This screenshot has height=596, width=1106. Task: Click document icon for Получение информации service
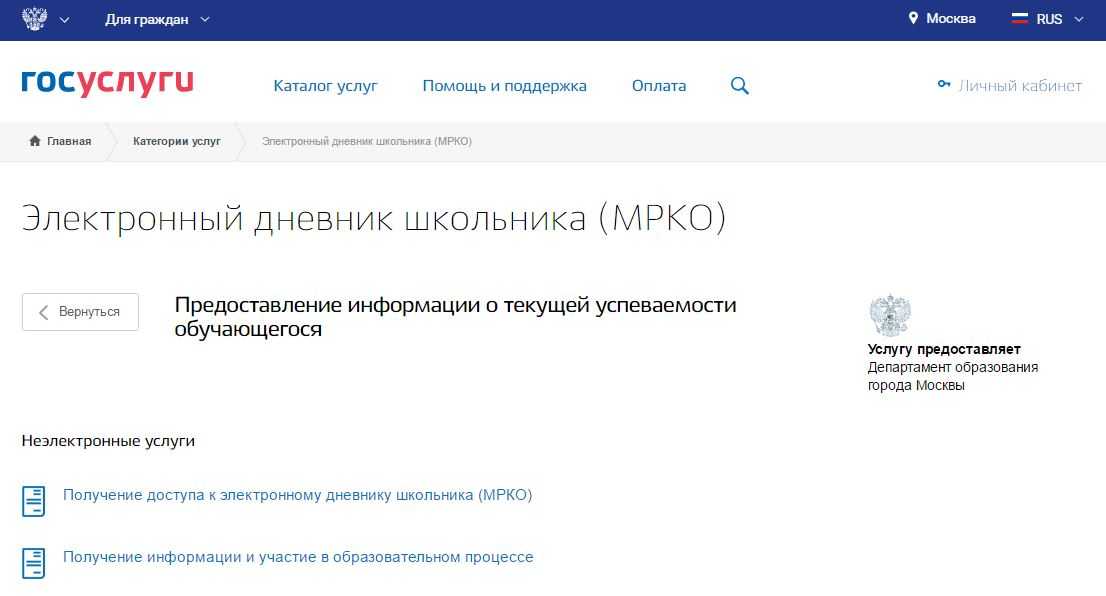[34, 562]
